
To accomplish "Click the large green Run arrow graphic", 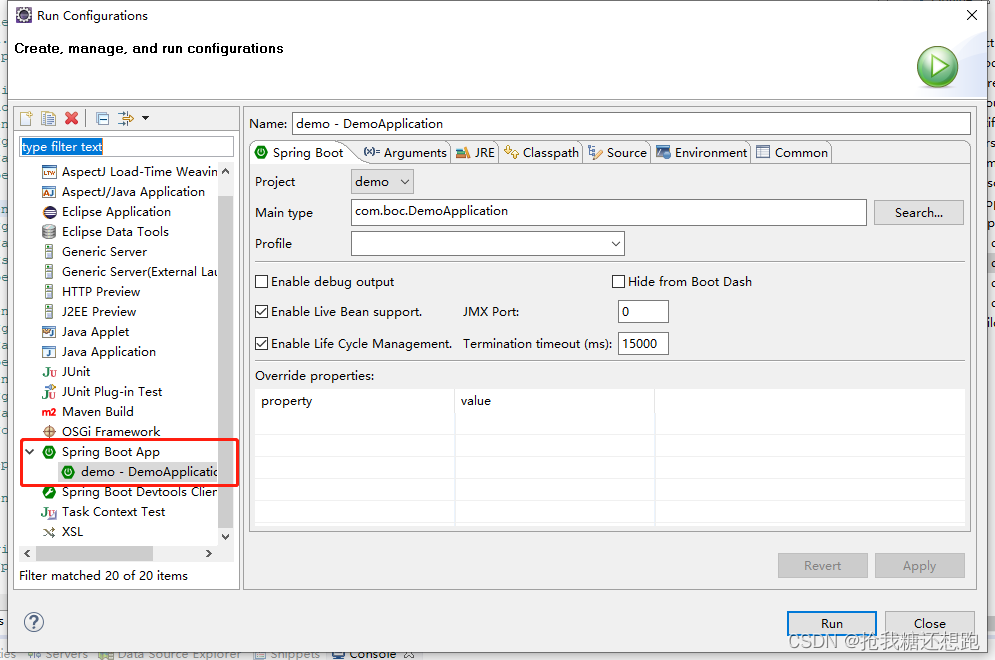I will click(937, 67).
